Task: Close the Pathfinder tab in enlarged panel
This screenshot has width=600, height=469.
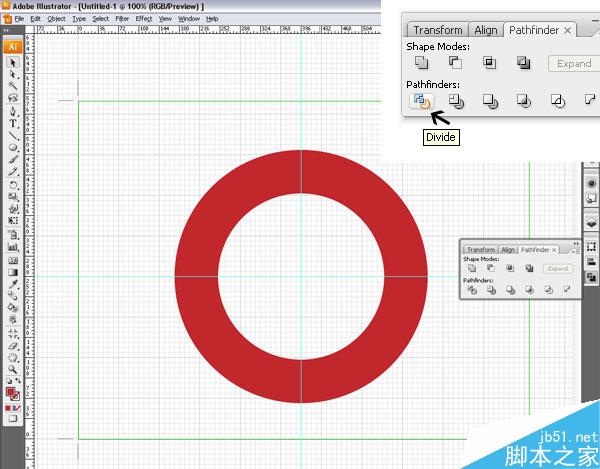Action: [567, 31]
